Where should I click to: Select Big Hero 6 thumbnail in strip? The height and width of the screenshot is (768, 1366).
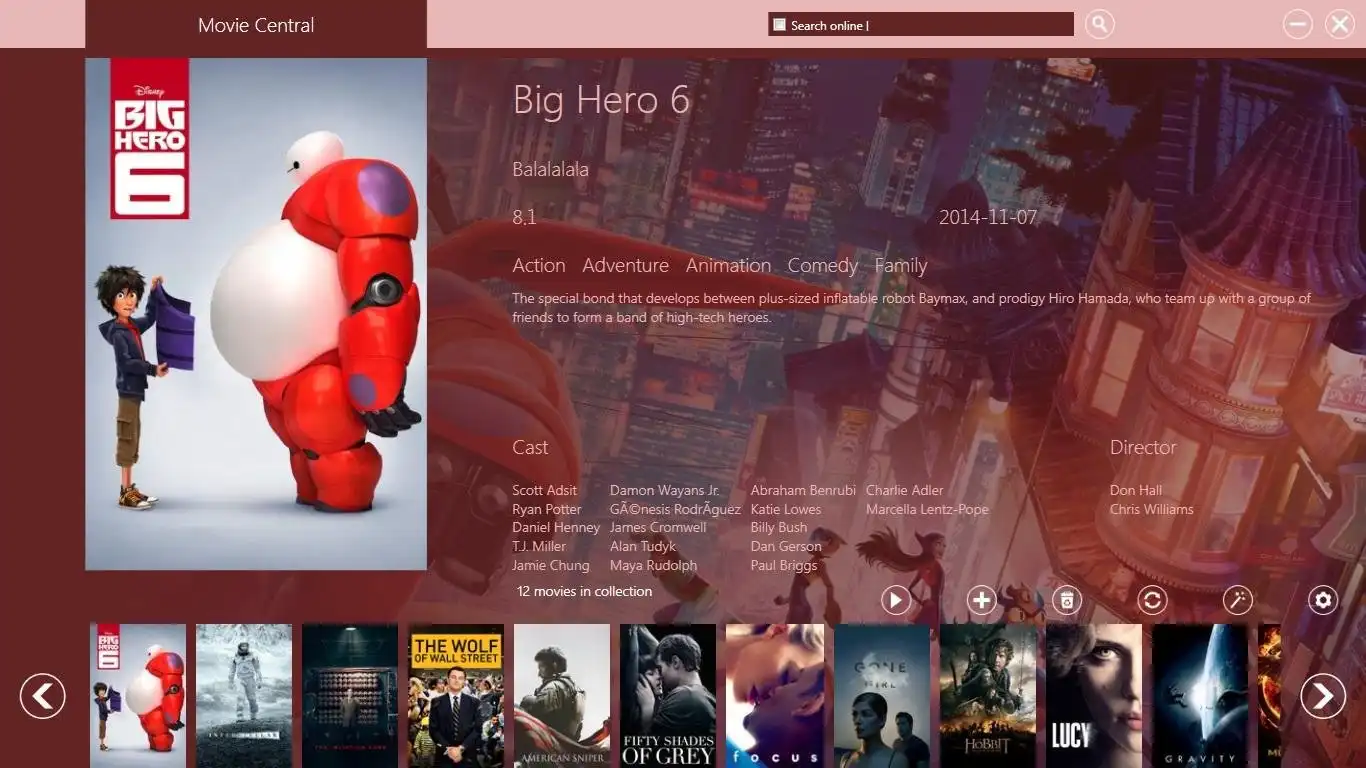pyautogui.click(x=138, y=696)
